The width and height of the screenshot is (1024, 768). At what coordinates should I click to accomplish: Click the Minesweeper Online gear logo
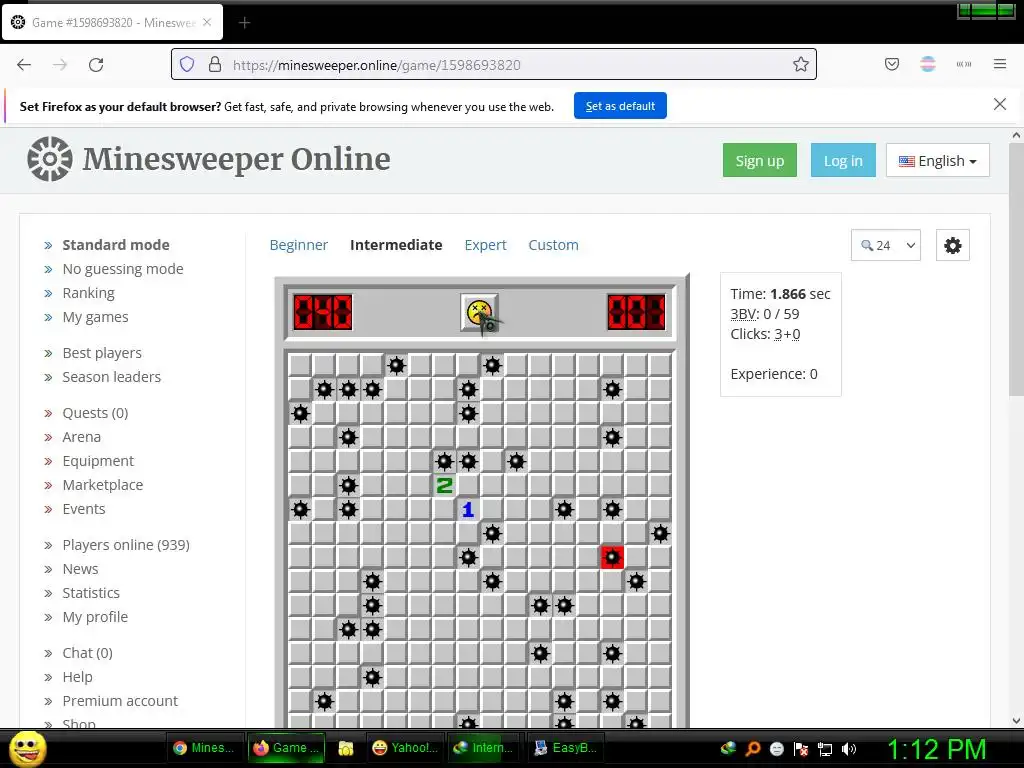pyautogui.click(x=50, y=159)
